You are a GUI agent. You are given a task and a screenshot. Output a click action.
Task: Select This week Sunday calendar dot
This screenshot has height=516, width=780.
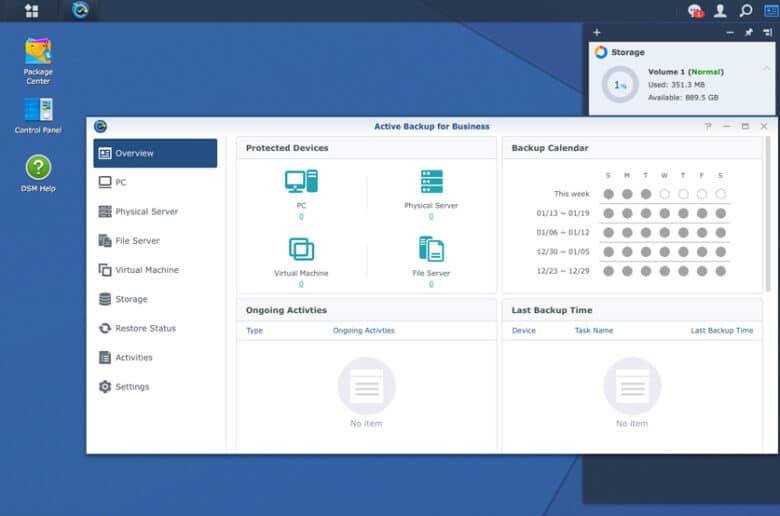pyautogui.click(x=608, y=194)
